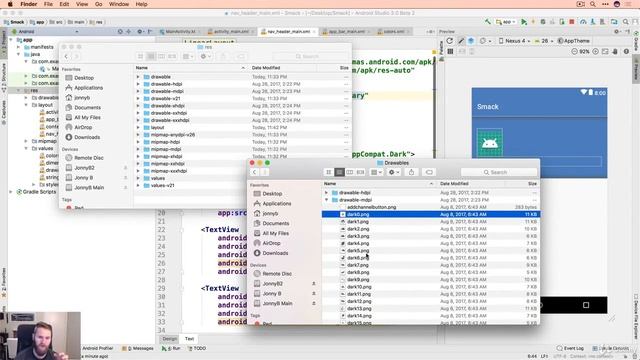Refresh the layout preview

click(450, 41)
